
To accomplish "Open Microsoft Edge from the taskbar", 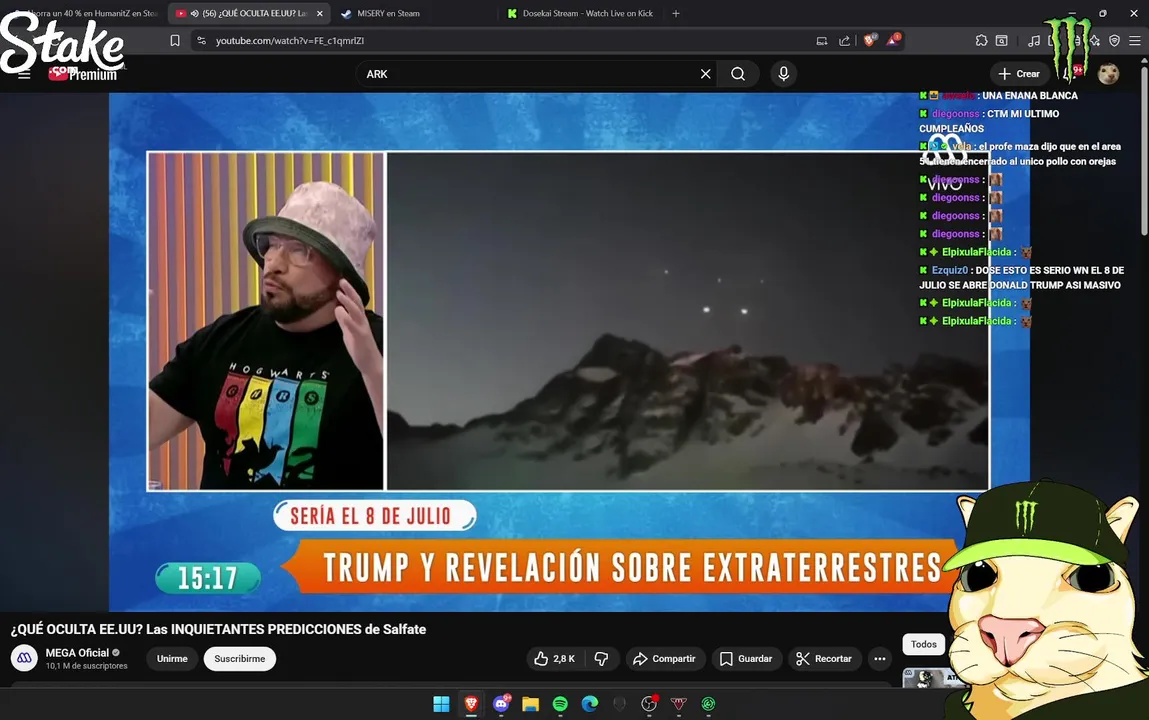I will pos(590,704).
